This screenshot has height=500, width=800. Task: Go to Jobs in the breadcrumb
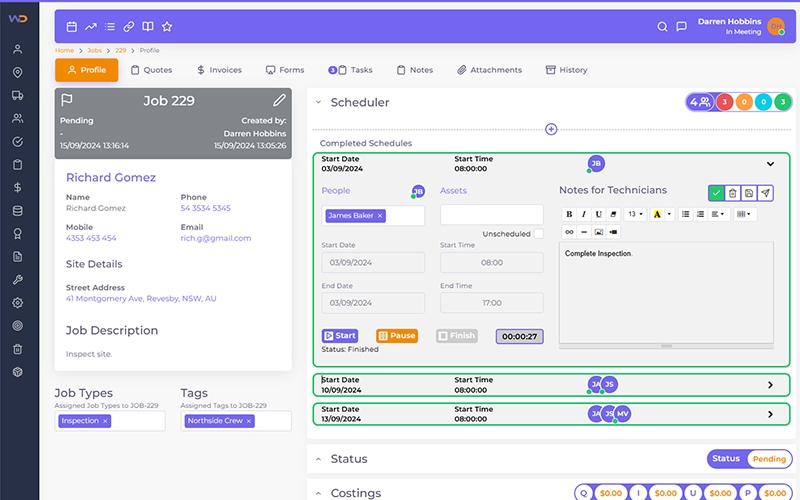point(94,51)
